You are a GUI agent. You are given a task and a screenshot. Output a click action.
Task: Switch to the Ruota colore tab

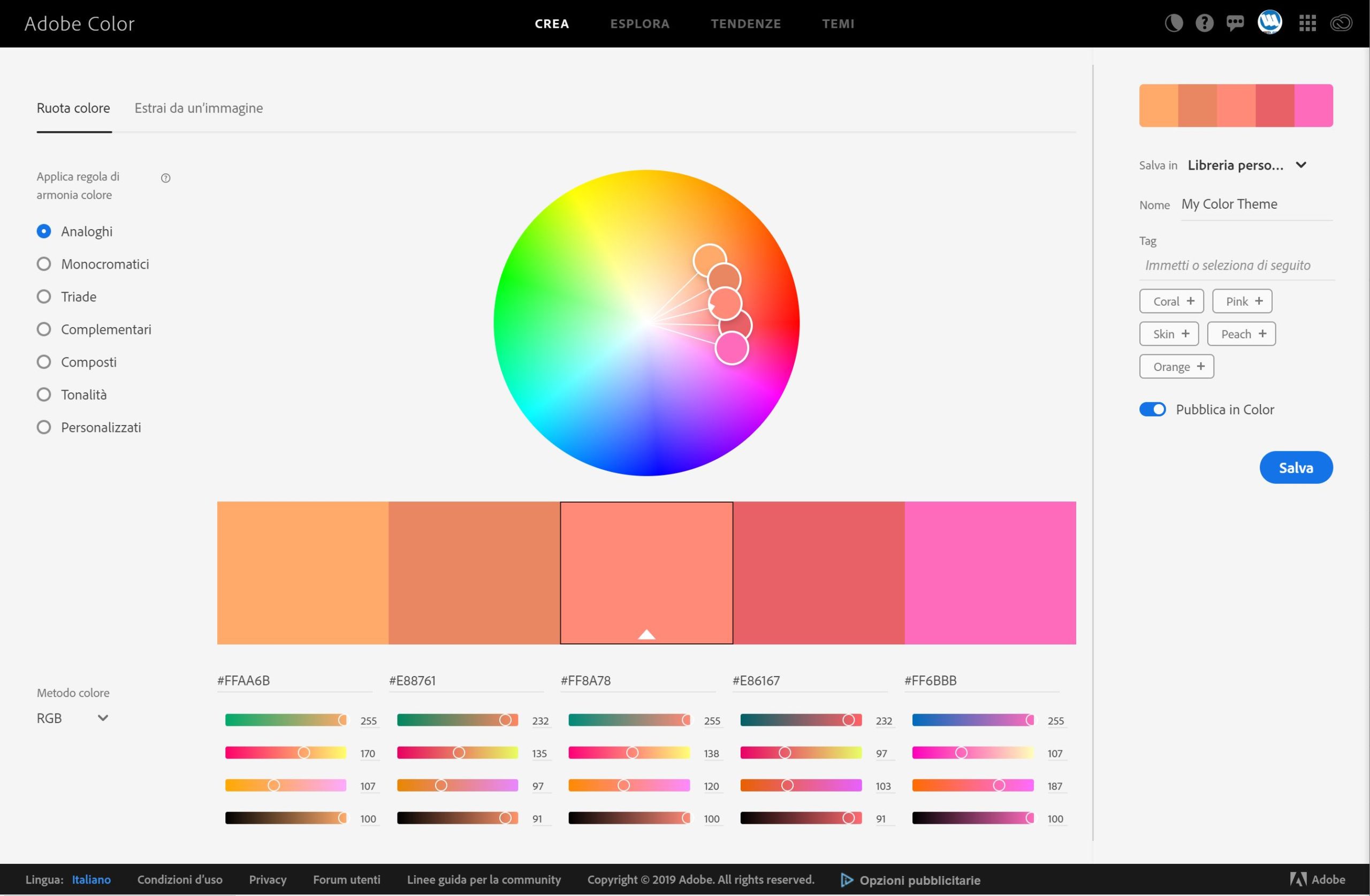(73, 108)
